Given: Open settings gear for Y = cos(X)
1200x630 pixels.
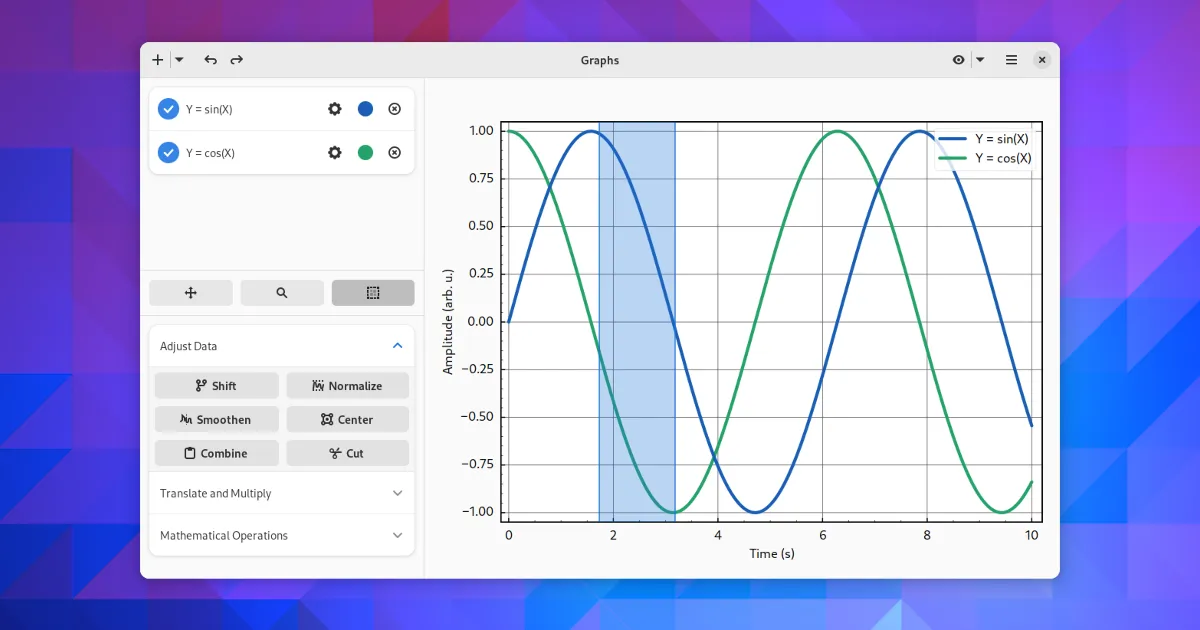Looking at the screenshot, I should (x=335, y=153).
